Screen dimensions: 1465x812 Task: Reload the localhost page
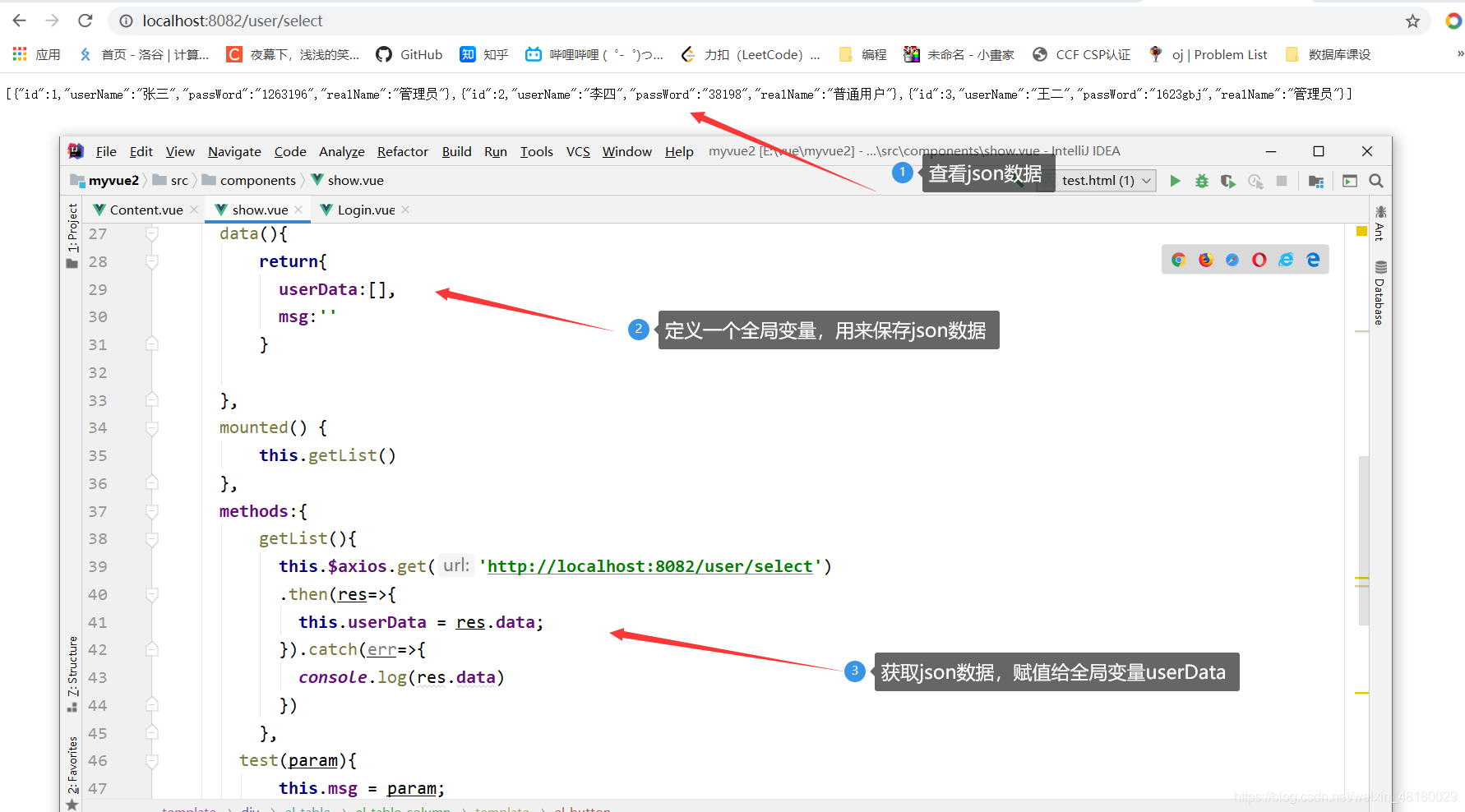coord(85,21)
